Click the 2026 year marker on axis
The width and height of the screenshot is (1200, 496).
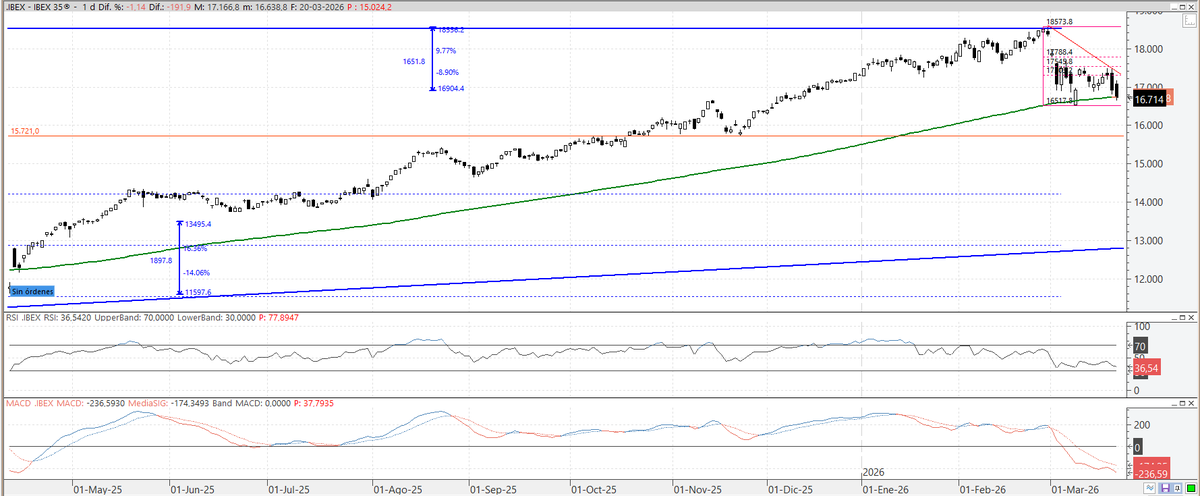[x=875, y=472]
